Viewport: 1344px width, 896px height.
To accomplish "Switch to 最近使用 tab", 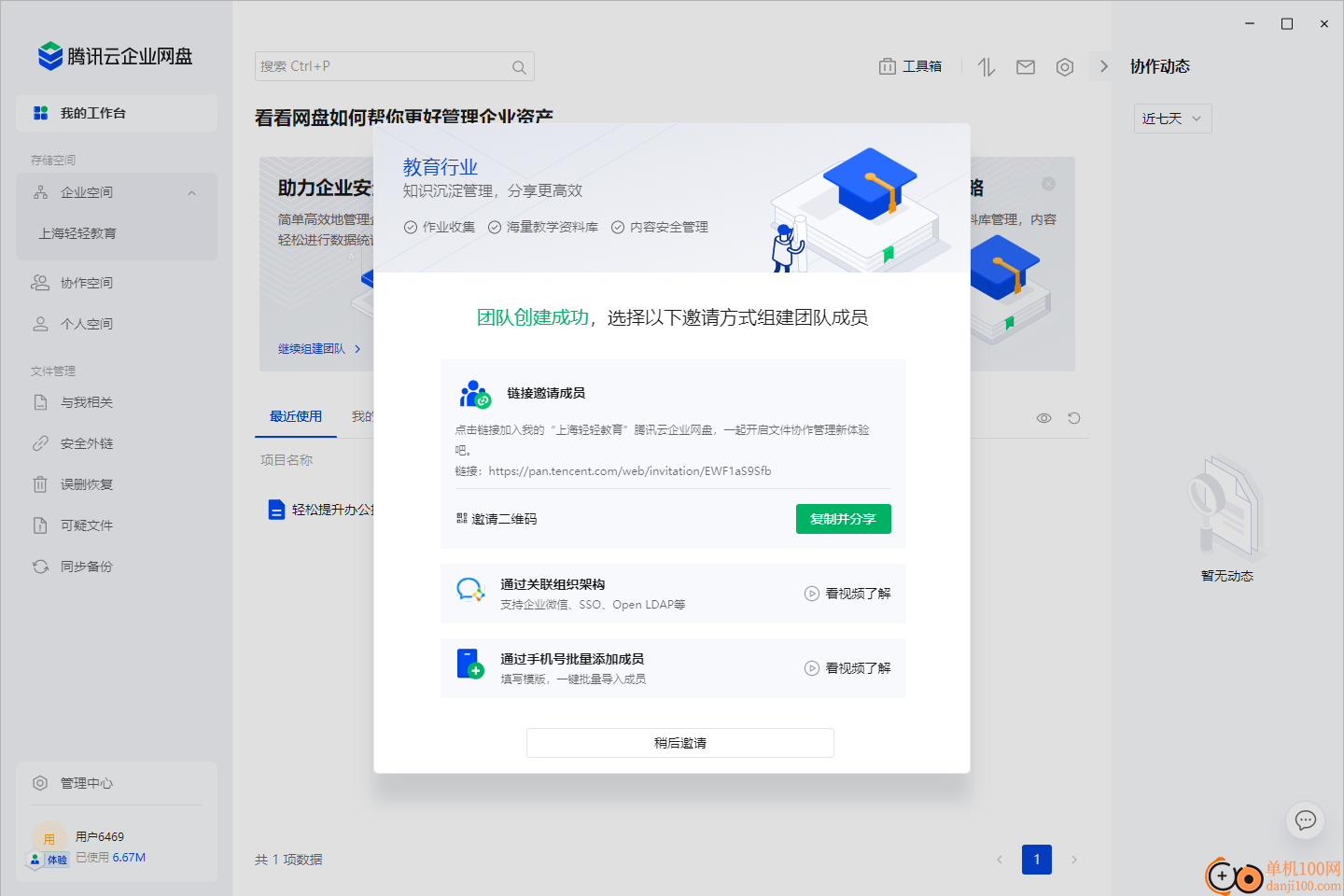I will click(x=296, y=416).
